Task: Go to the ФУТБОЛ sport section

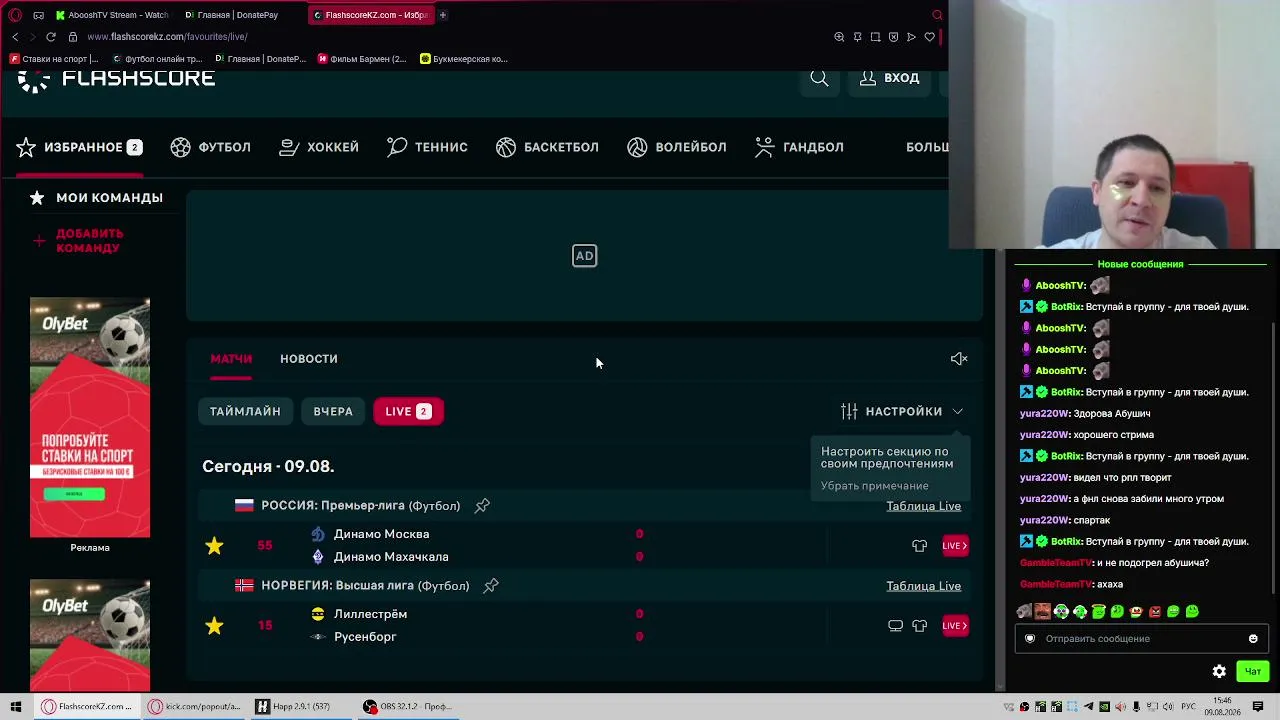Action: click(211, 147)
